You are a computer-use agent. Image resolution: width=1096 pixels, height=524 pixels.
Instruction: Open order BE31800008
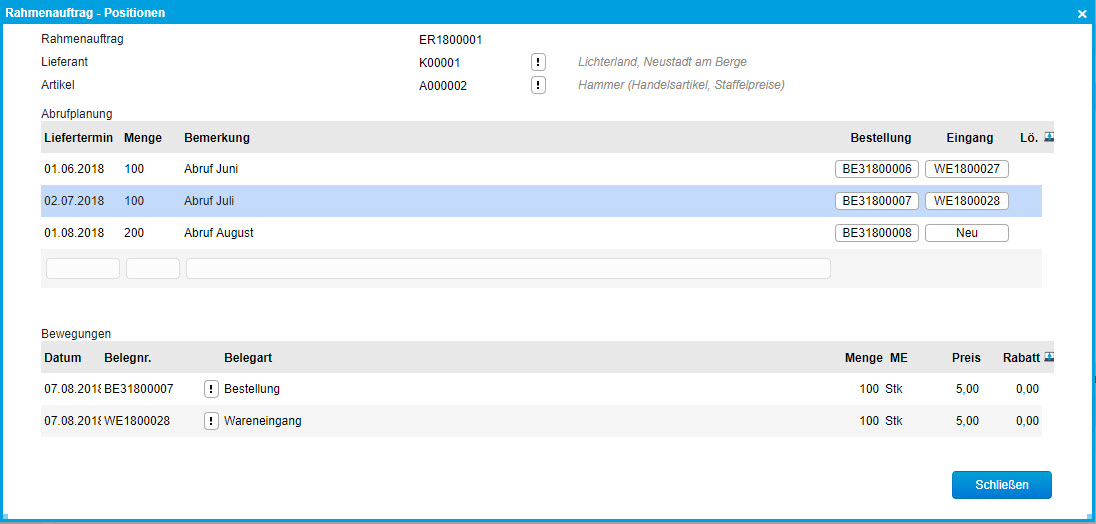pyautogui.click(x=877, y=233)
